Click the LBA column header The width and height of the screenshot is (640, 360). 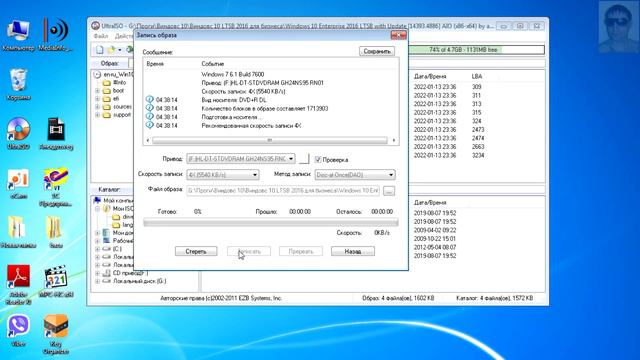(x=477, y=76)
